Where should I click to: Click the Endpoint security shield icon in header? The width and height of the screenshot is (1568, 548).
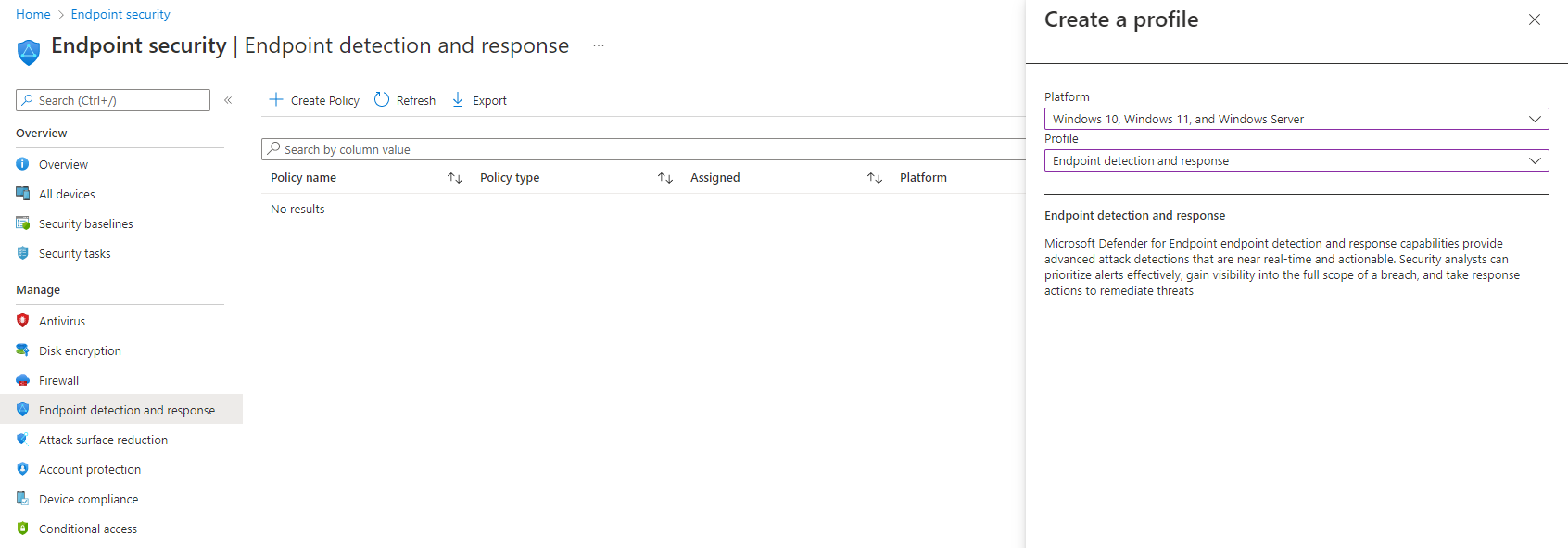[x=29, y=52]
